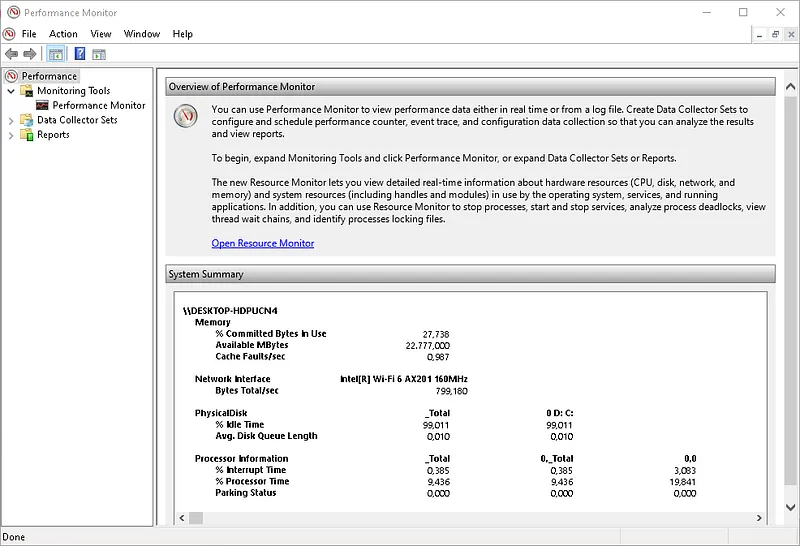Close the inner MDI child window

791,34
